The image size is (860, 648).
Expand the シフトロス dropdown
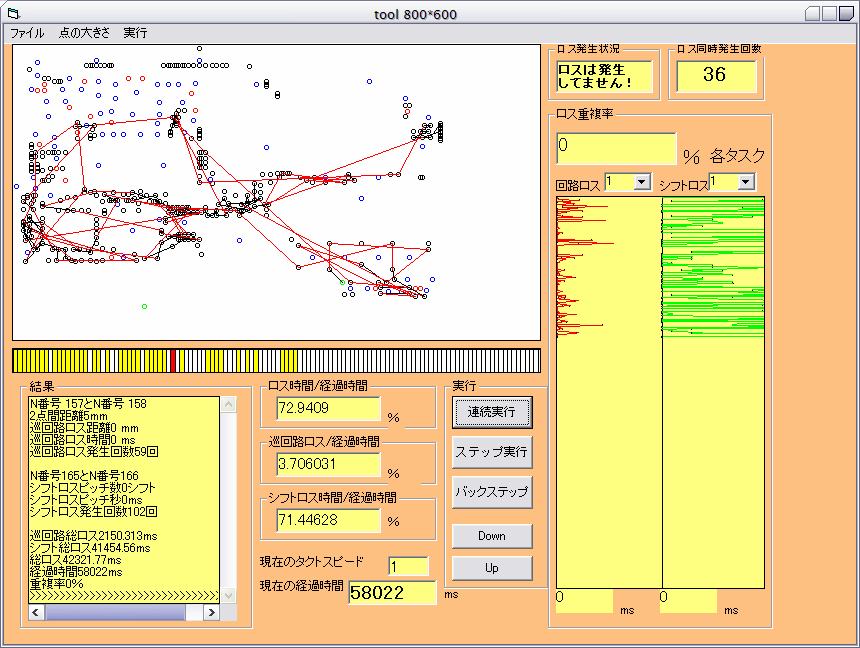click(745, 182)
